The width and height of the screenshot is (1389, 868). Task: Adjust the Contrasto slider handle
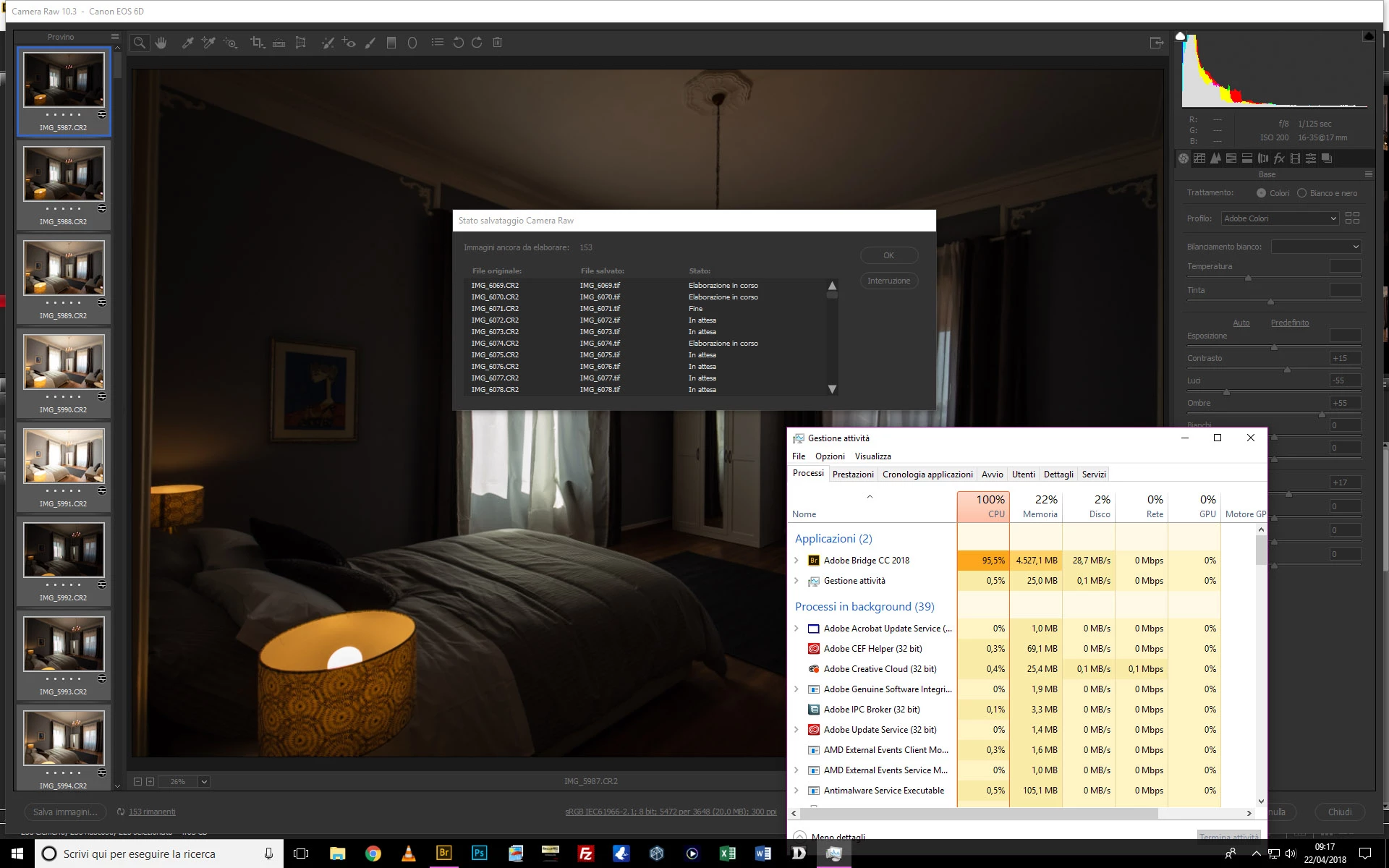[x=1287, y=370]
